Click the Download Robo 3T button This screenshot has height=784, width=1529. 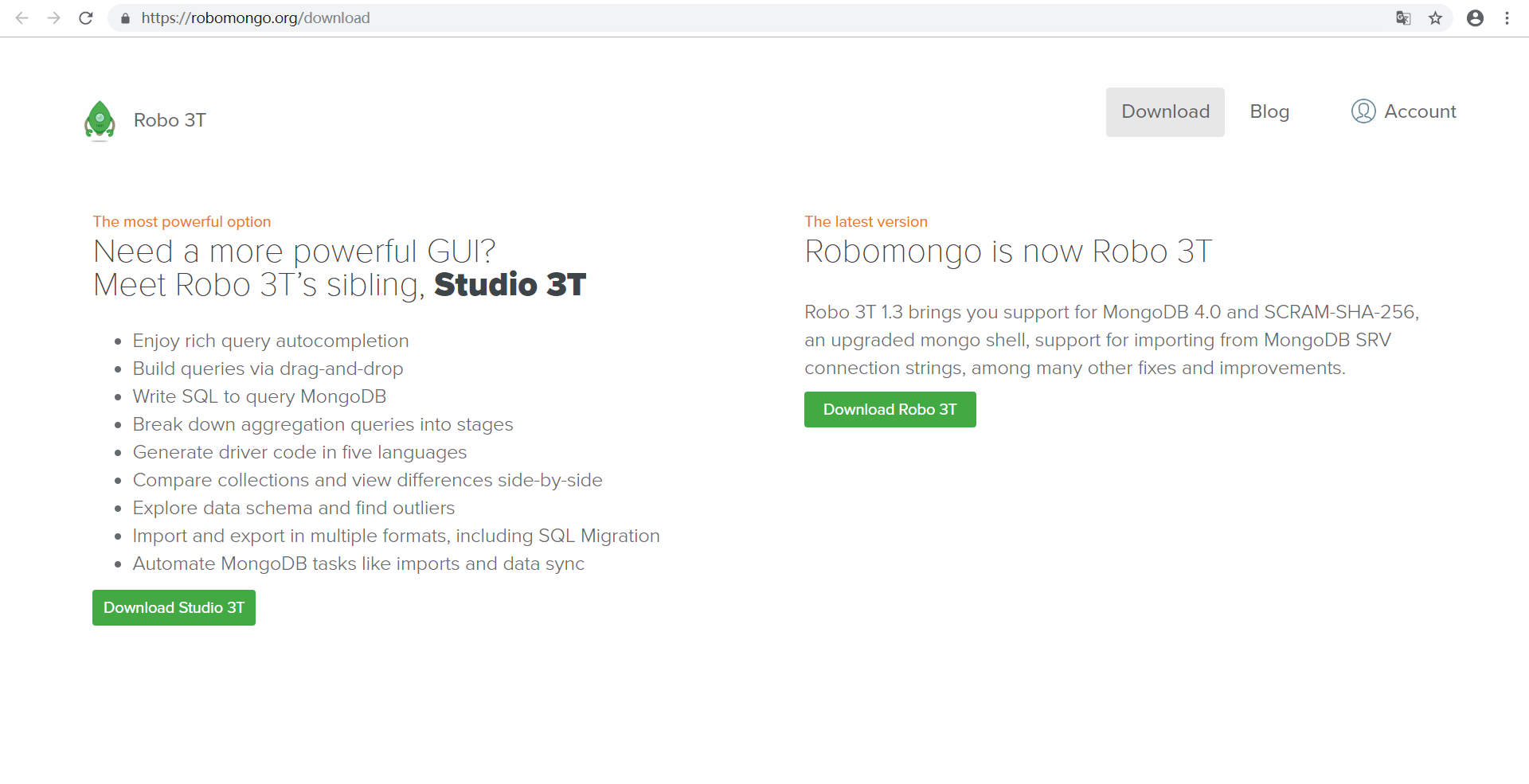[890, 409]
